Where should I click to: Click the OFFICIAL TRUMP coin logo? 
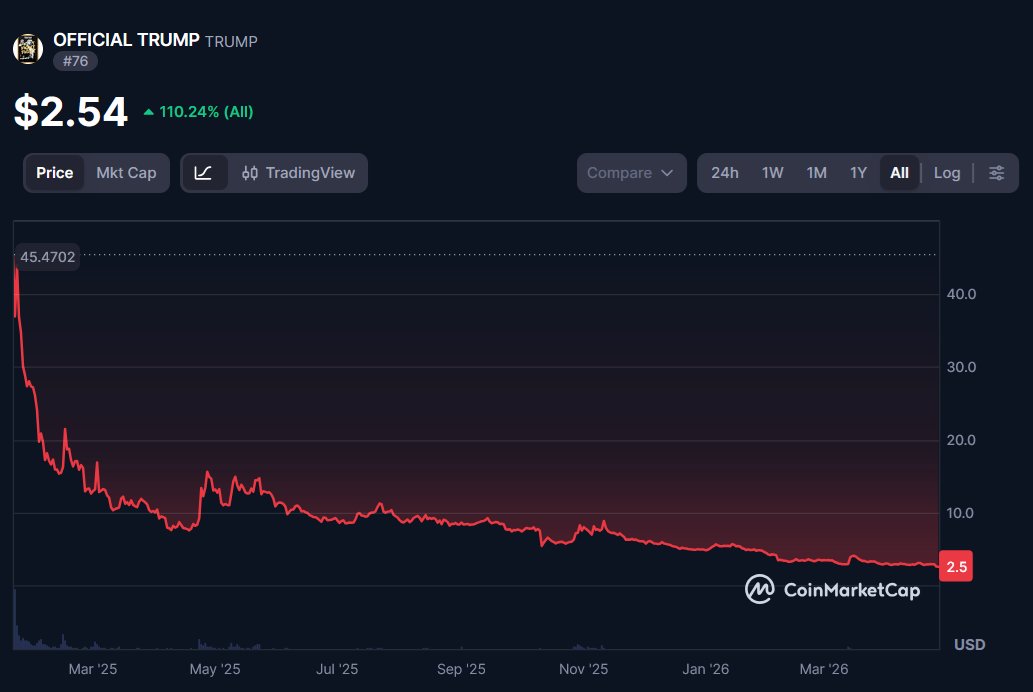[28, 49]
